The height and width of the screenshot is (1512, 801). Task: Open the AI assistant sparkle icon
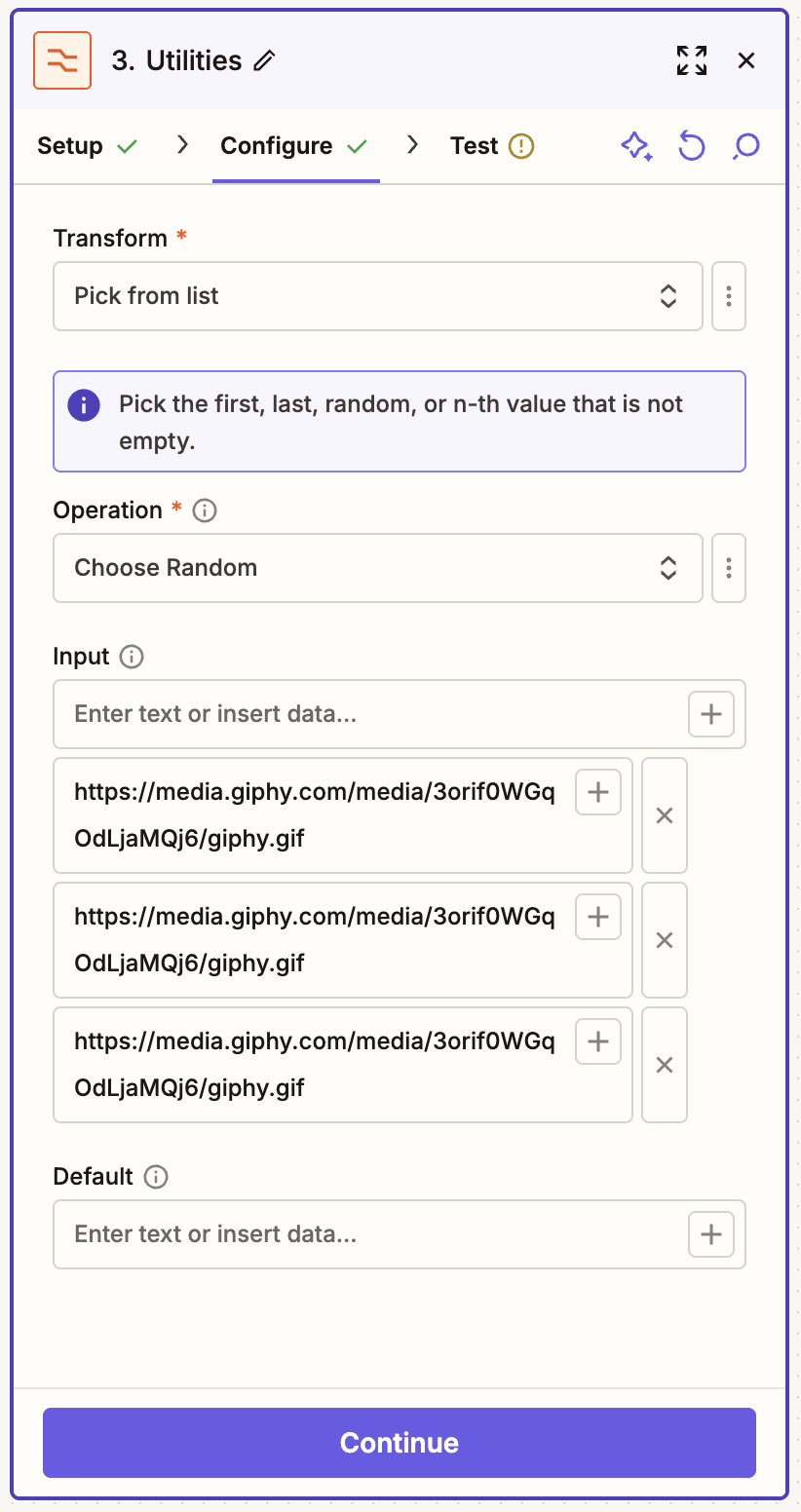pyautogui.click(x=636, y=145)
